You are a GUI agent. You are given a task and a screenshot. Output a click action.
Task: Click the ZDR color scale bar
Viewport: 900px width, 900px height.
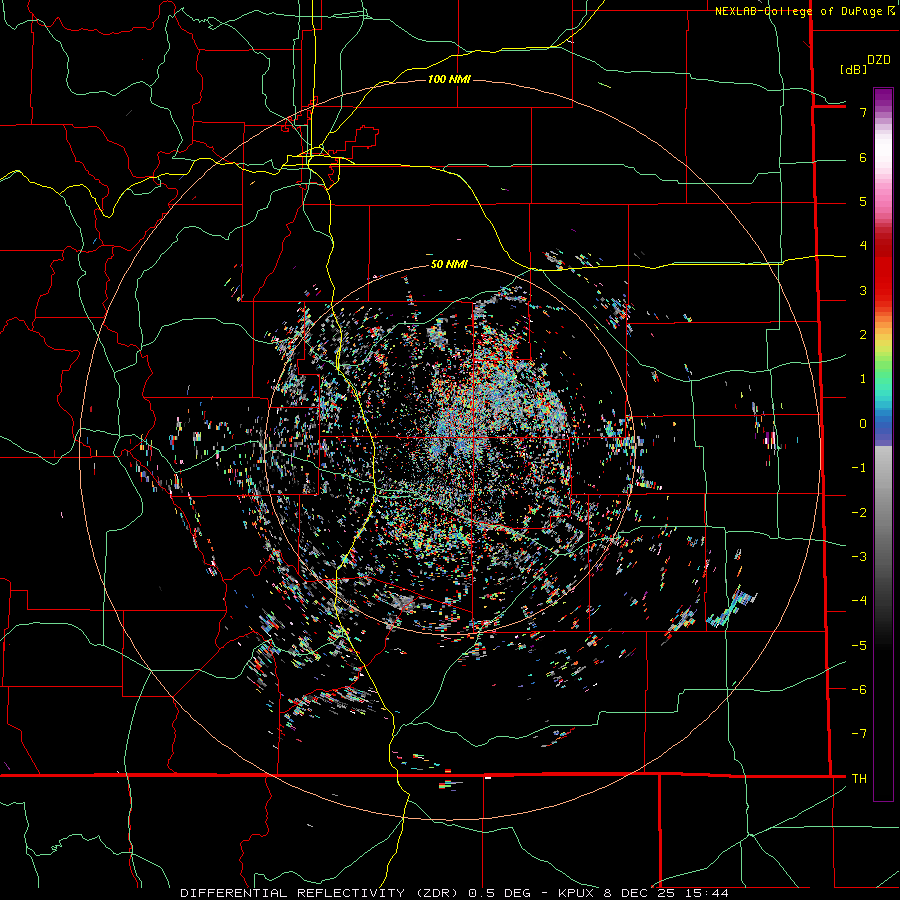coord(883,444)
